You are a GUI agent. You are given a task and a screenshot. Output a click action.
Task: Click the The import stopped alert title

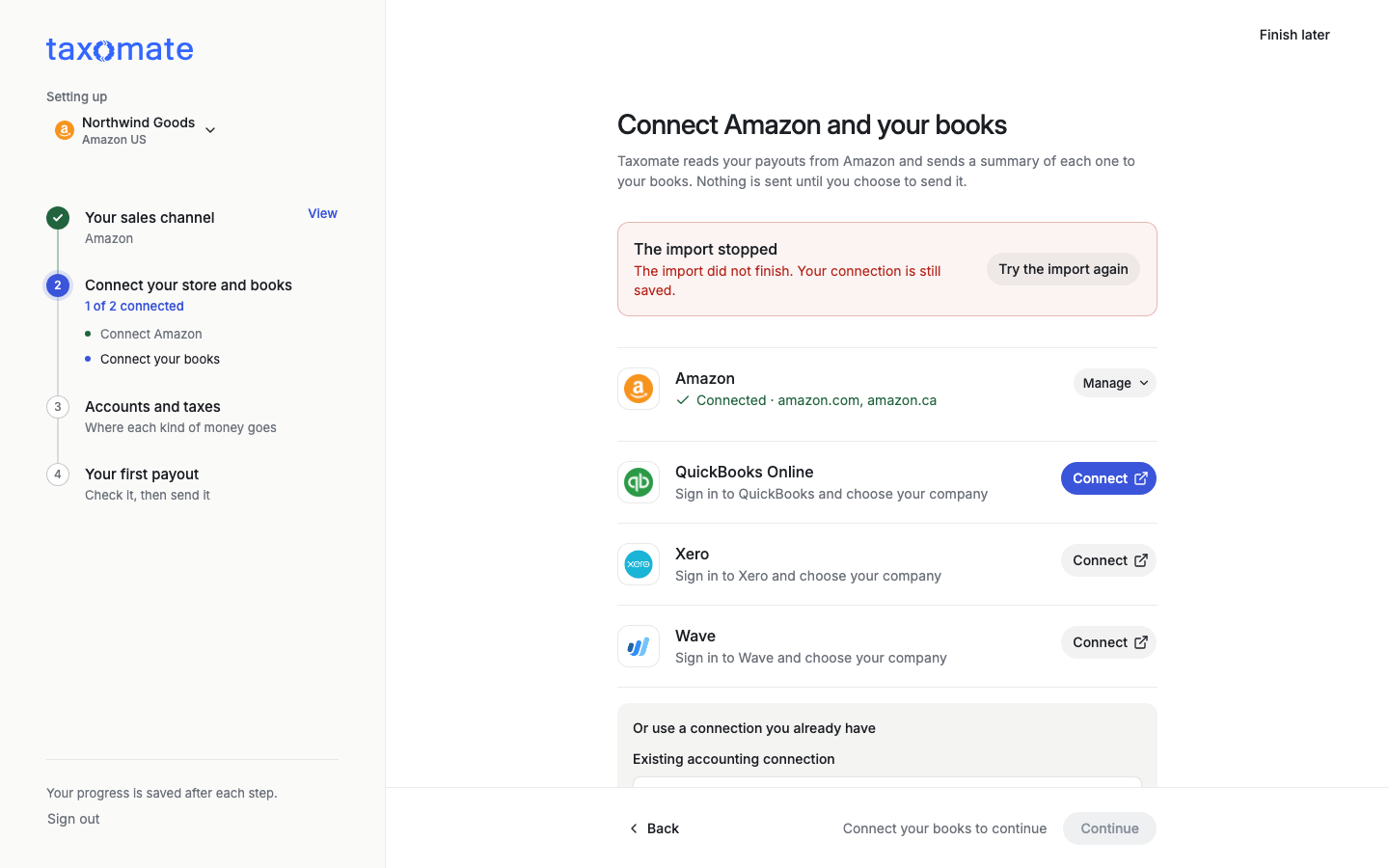(x=705, y=249)
